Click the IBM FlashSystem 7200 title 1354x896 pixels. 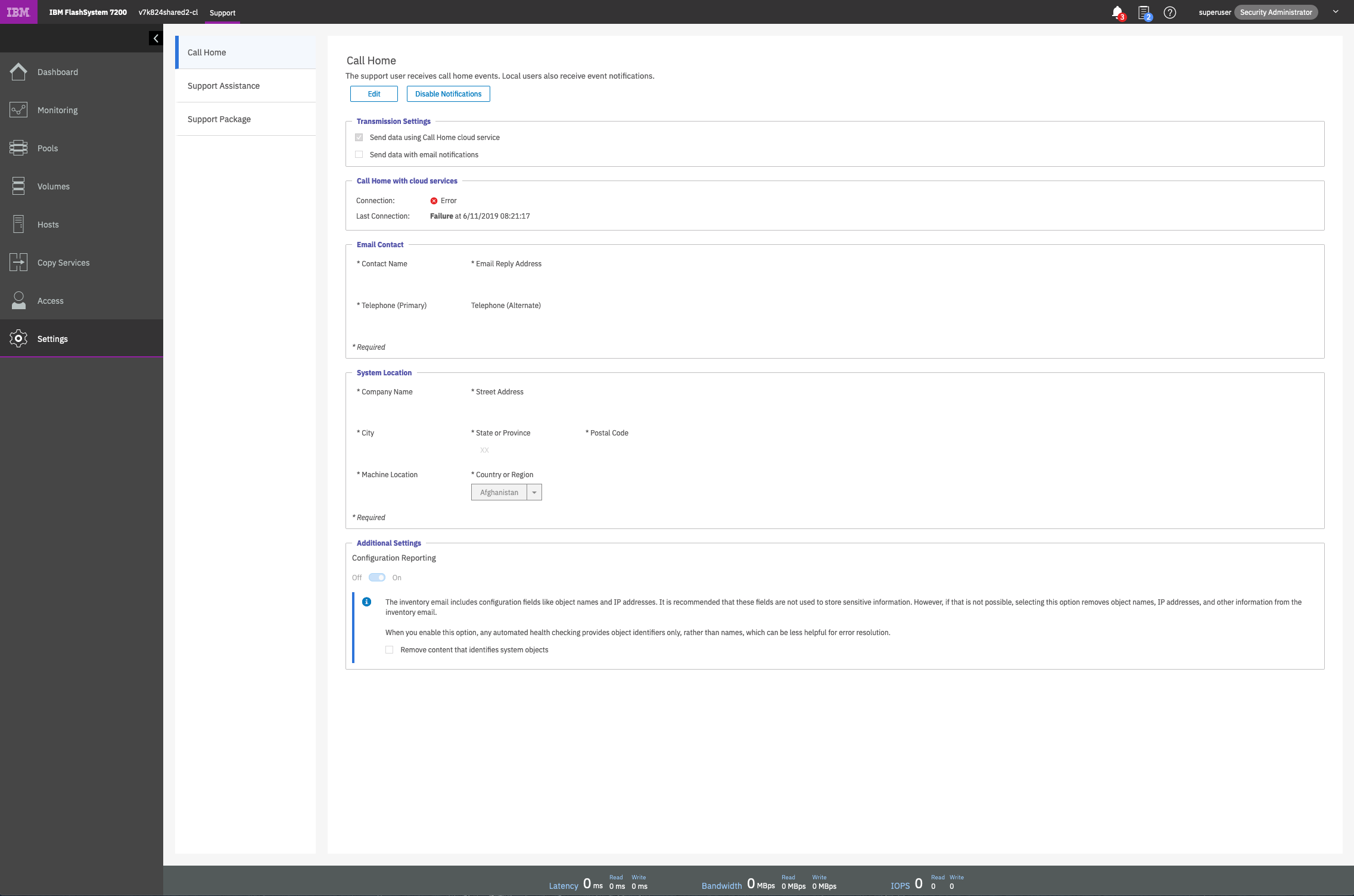click(88, 13)
